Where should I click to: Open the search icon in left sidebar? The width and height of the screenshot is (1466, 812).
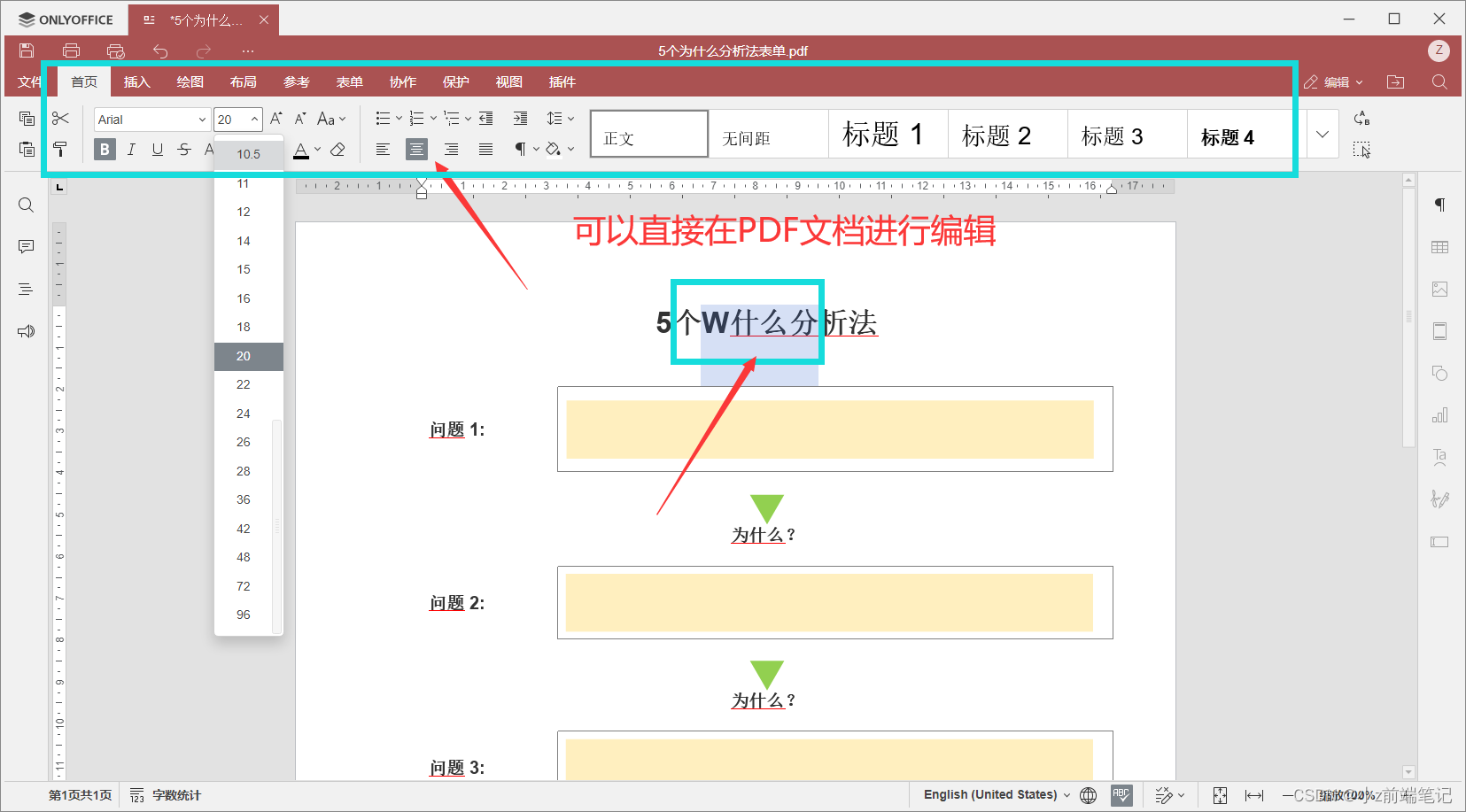27,205
